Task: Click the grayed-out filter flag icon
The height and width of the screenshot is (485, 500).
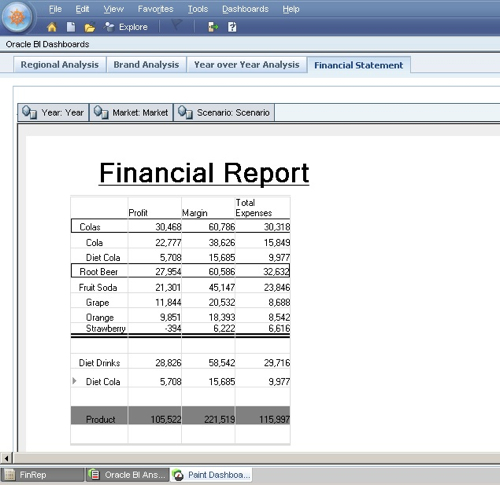Action: tap(176, 25)
